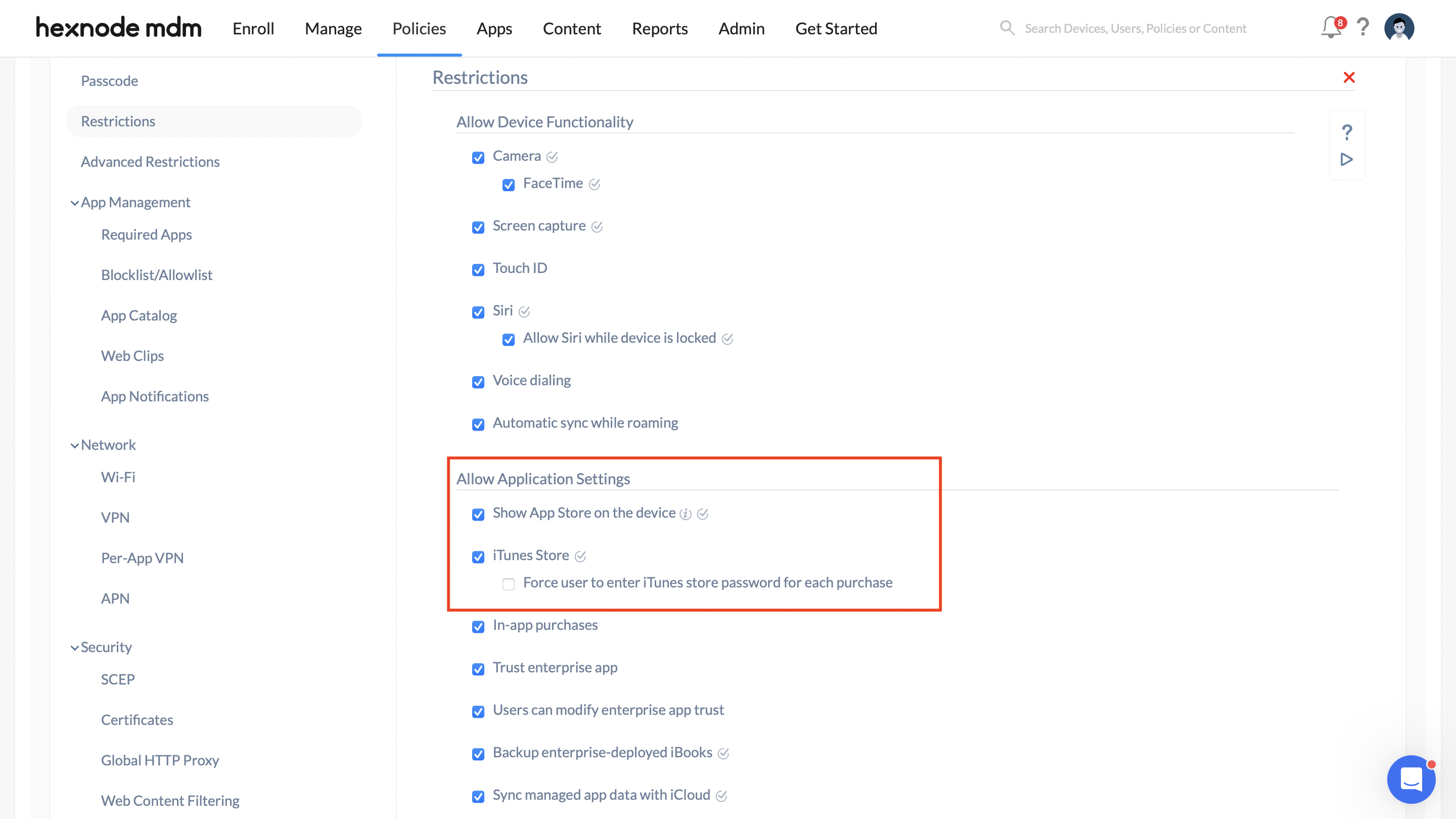Open the user profile avatar

1399,28
